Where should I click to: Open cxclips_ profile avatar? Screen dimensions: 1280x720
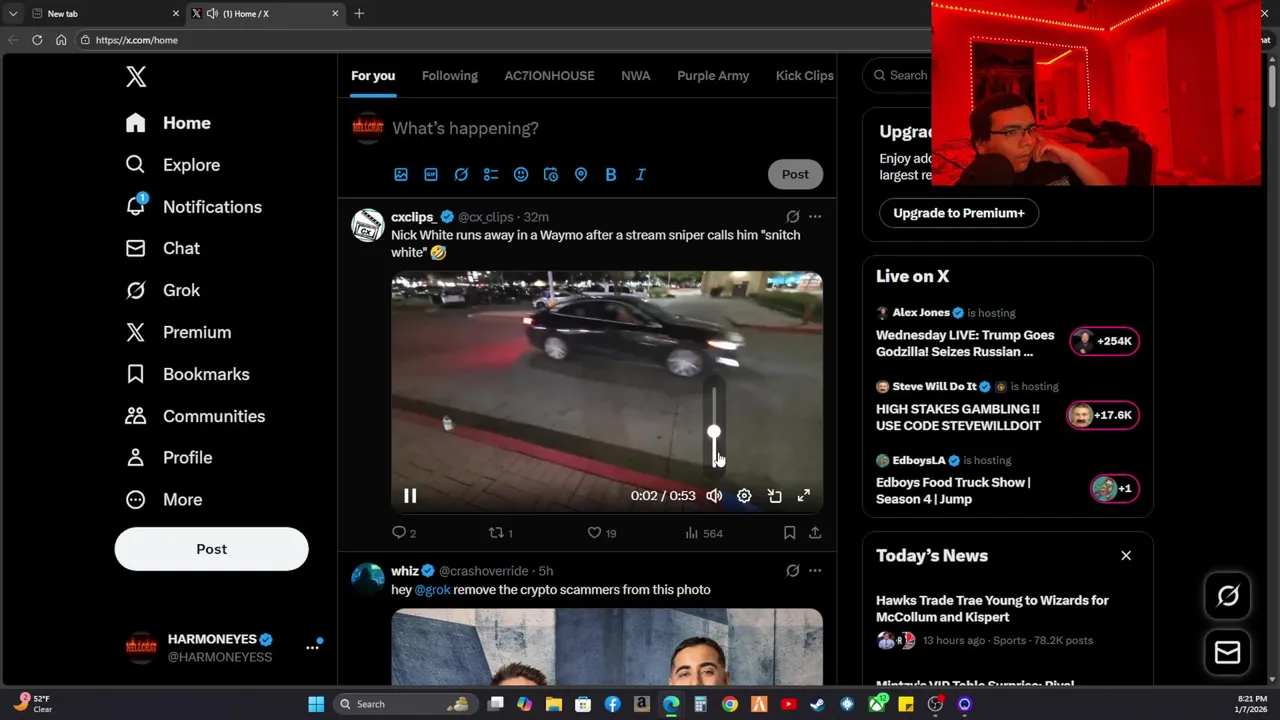(368, 225)
